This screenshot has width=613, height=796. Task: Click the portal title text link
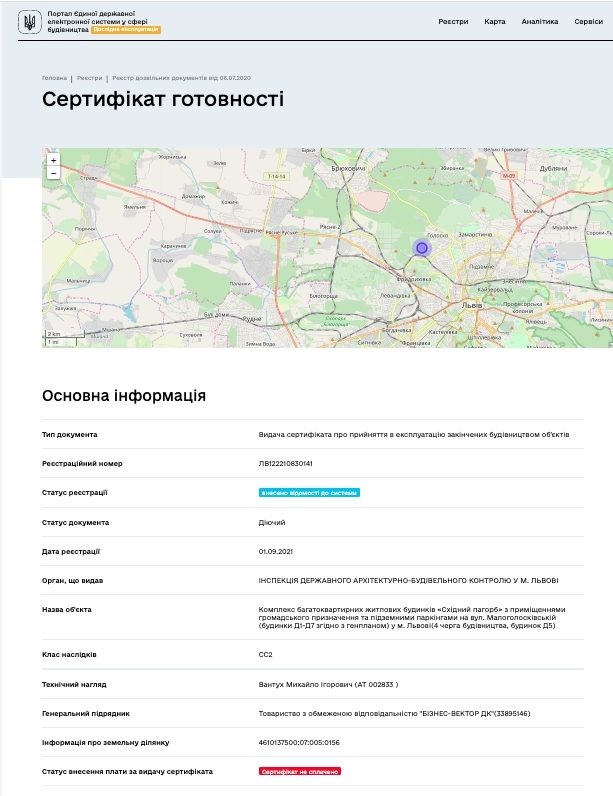coord(97,21)
